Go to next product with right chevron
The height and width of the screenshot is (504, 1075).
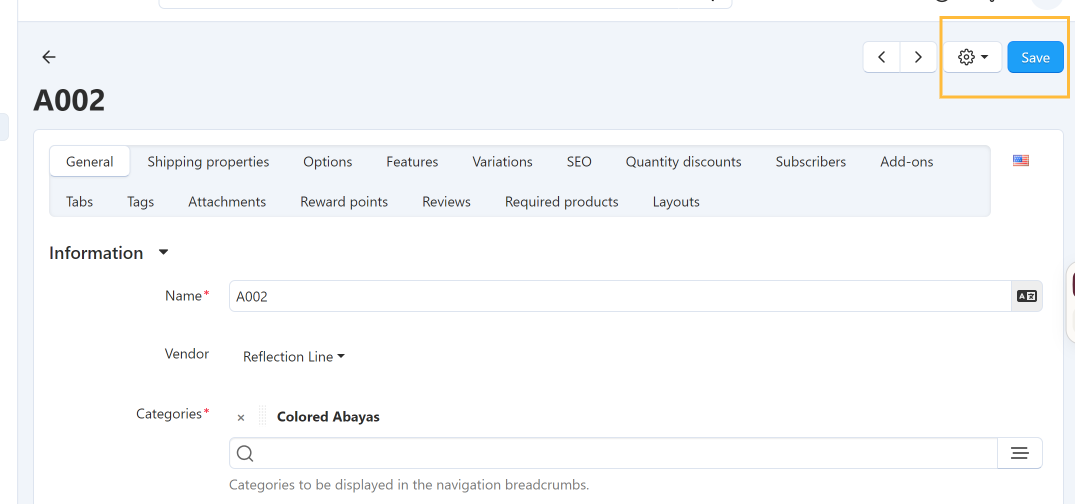point(918,58)
